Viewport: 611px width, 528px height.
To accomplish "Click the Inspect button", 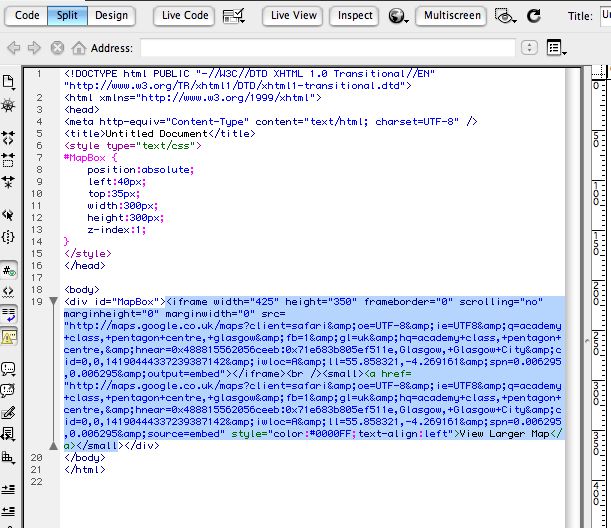I will (x=355, y=16).
